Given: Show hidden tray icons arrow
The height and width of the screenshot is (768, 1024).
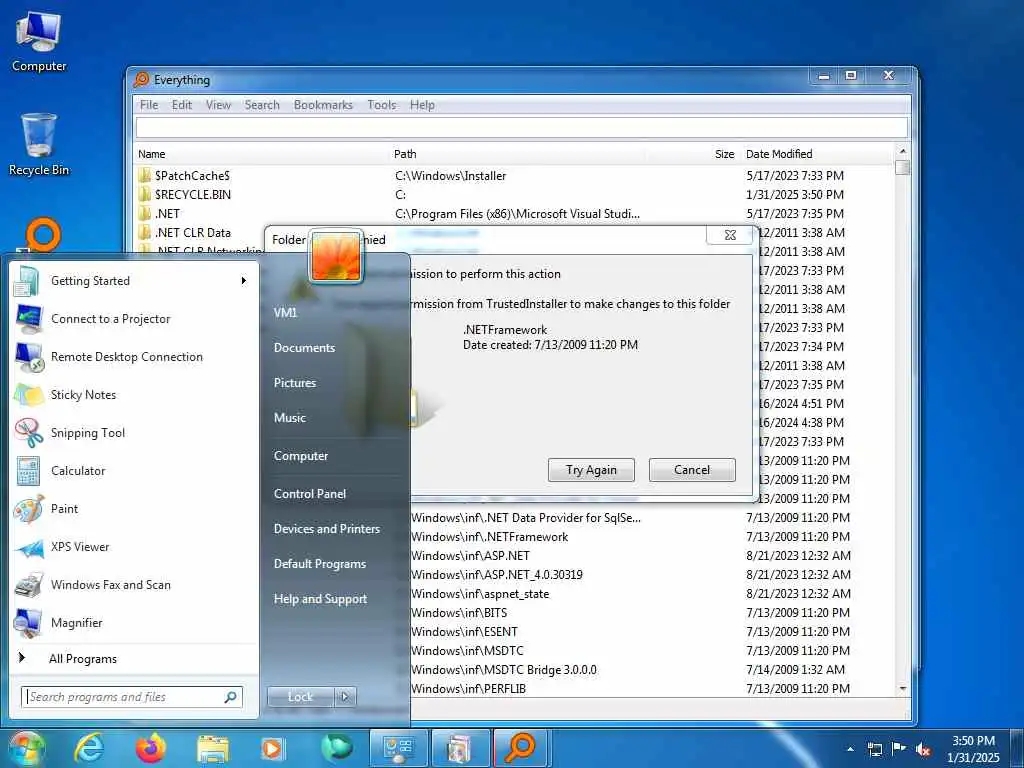Looking at the screenshot, I should tap(850, 749).
